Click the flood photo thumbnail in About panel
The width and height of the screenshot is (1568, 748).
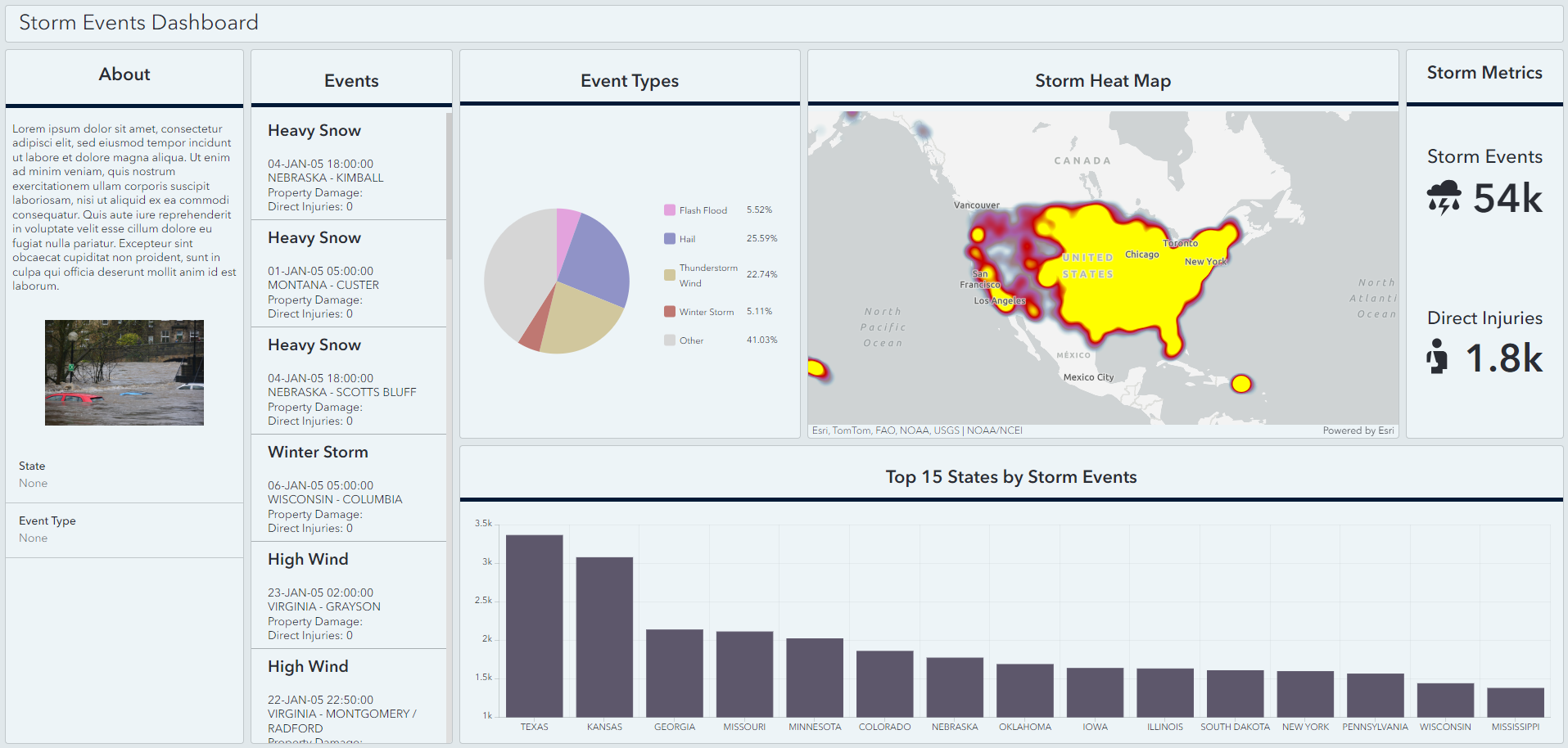[124, 372]
